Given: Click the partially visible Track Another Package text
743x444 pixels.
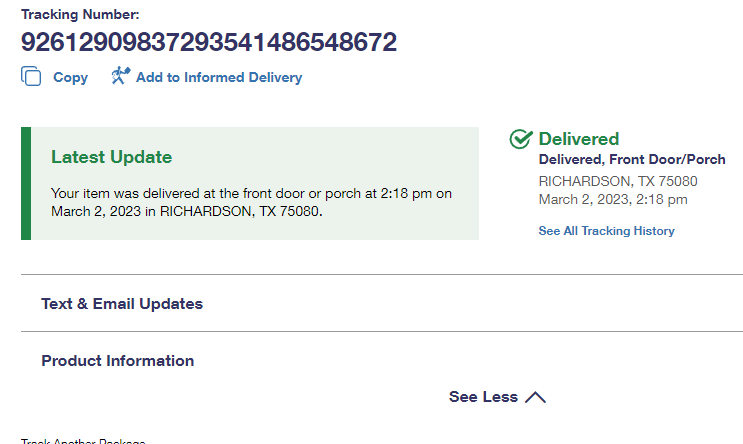Looking at the screenshot, I should pos(83,441).
